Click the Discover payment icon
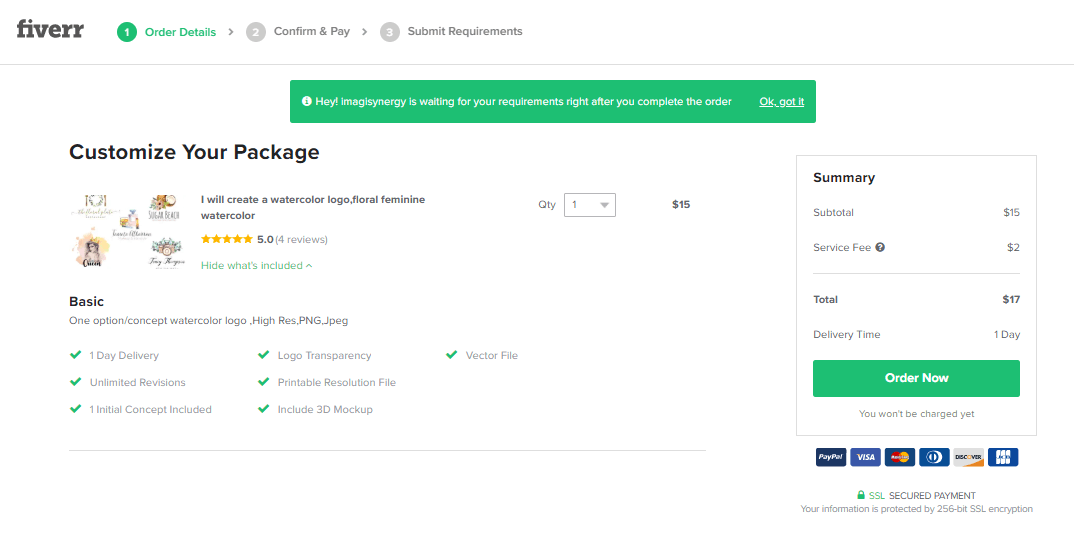This screenshot has height=560, width=1074. (x=969, y=457)
